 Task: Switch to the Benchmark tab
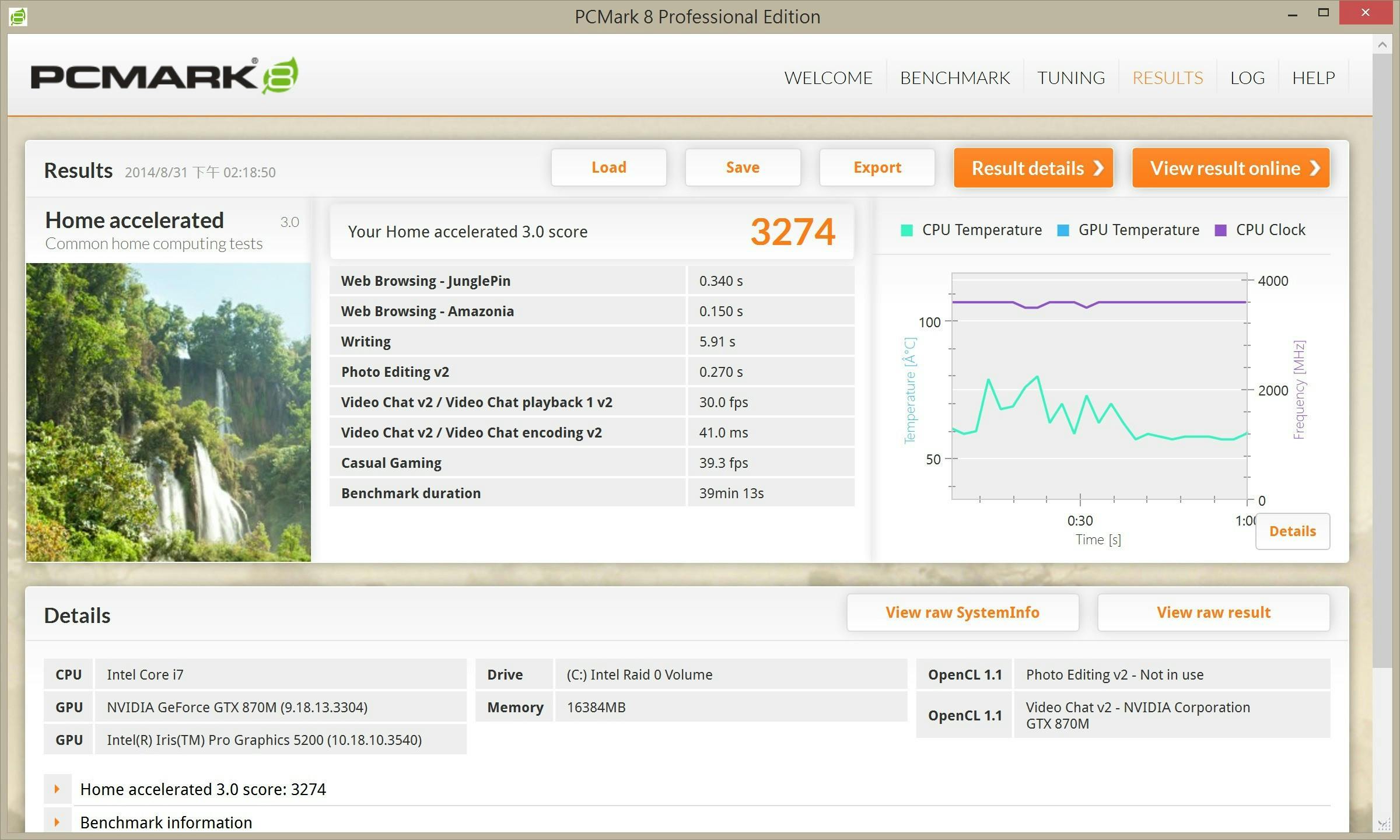coord(955,78)
